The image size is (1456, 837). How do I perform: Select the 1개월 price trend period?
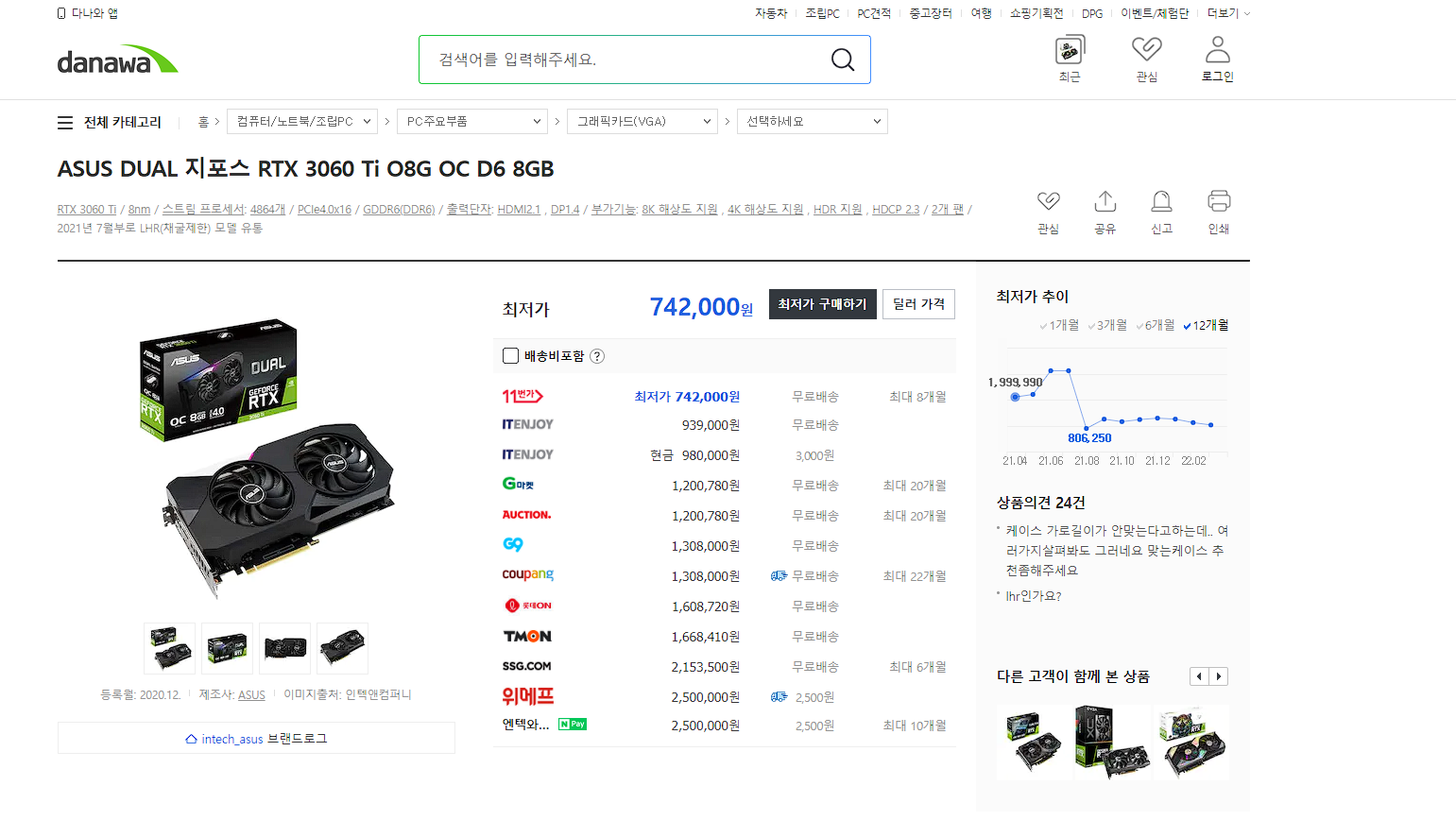(1059, 325)
